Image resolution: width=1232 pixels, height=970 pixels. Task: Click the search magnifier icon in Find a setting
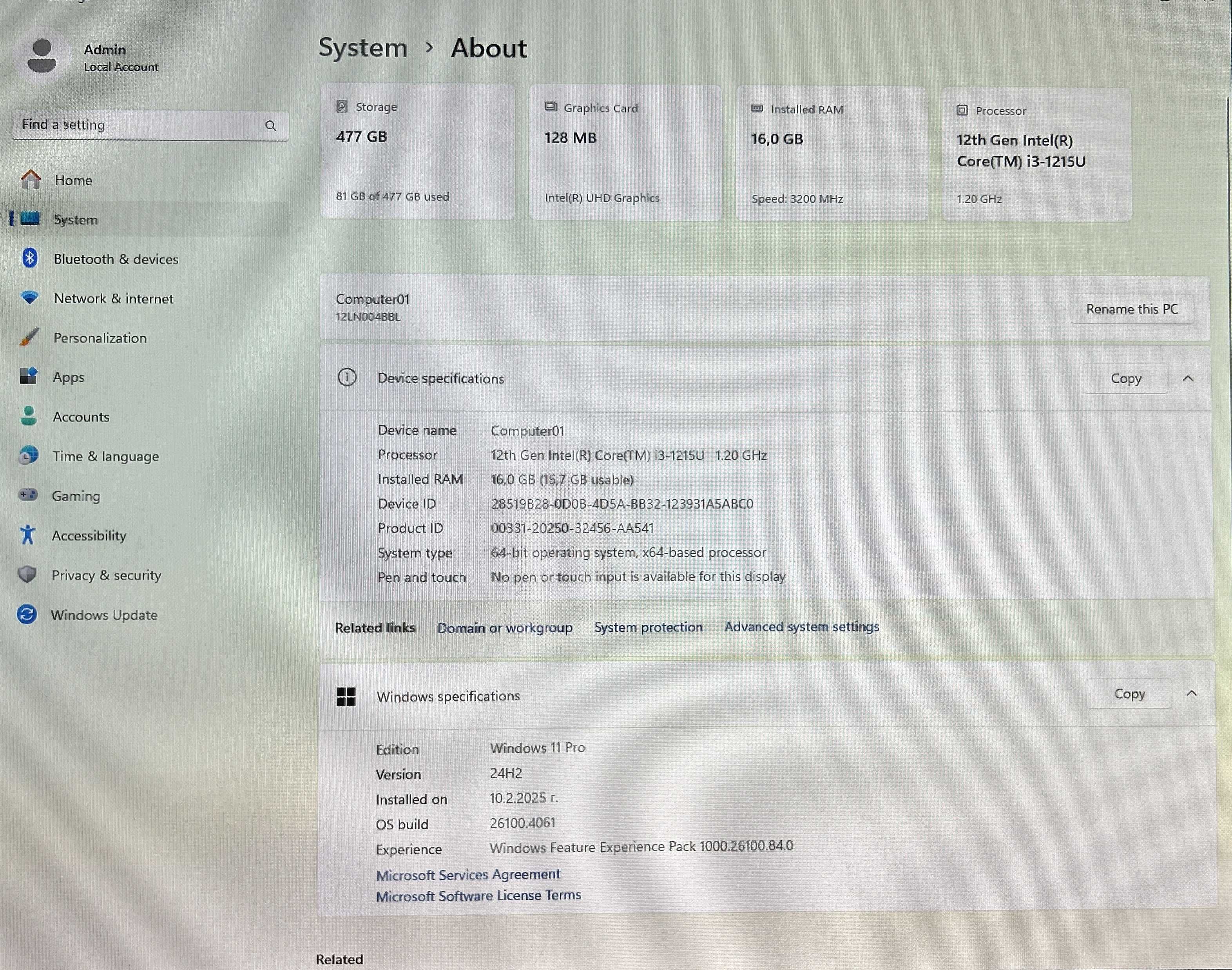271,125
